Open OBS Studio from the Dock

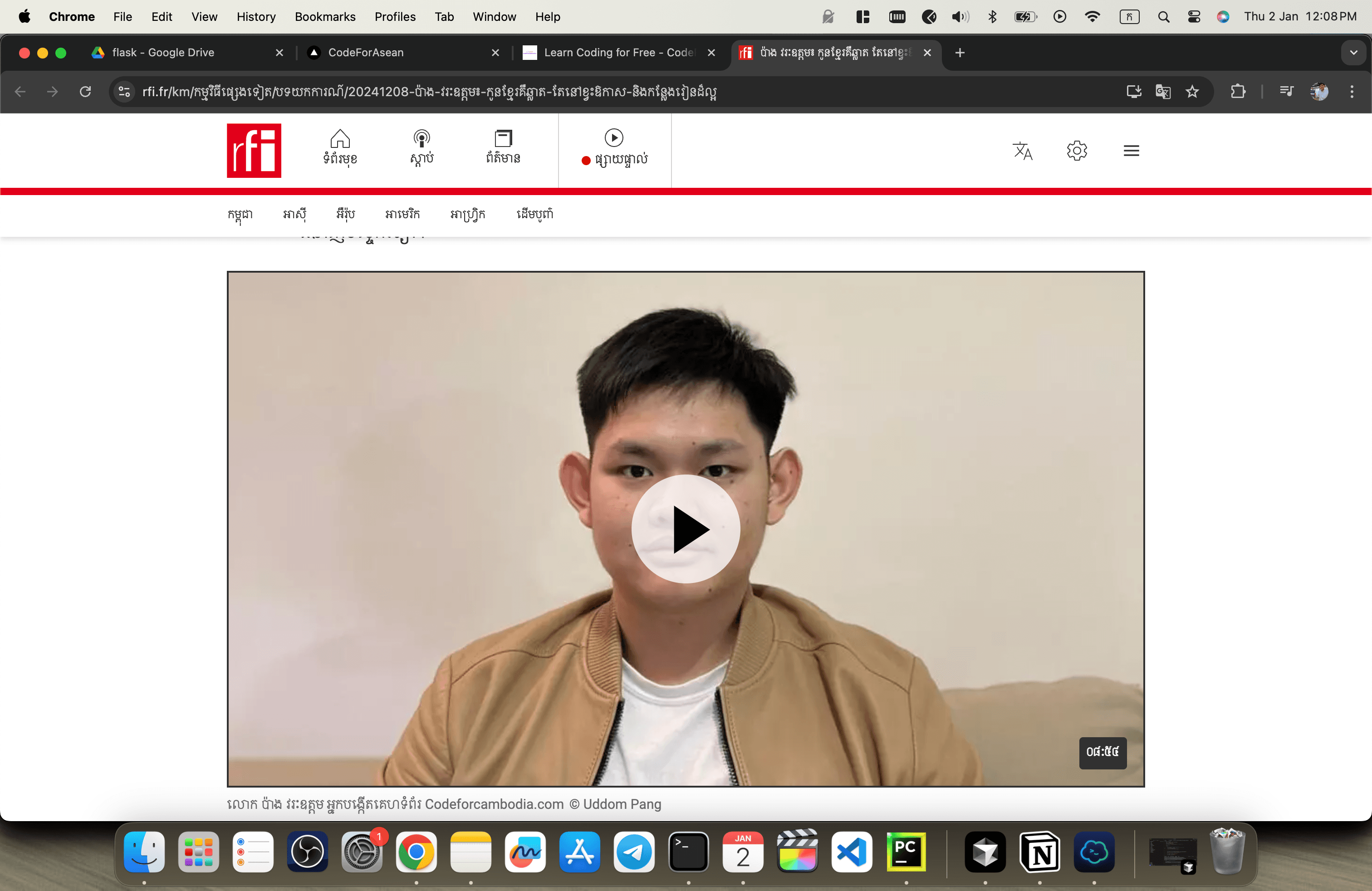pyautogui.click(x=308, y=852)
